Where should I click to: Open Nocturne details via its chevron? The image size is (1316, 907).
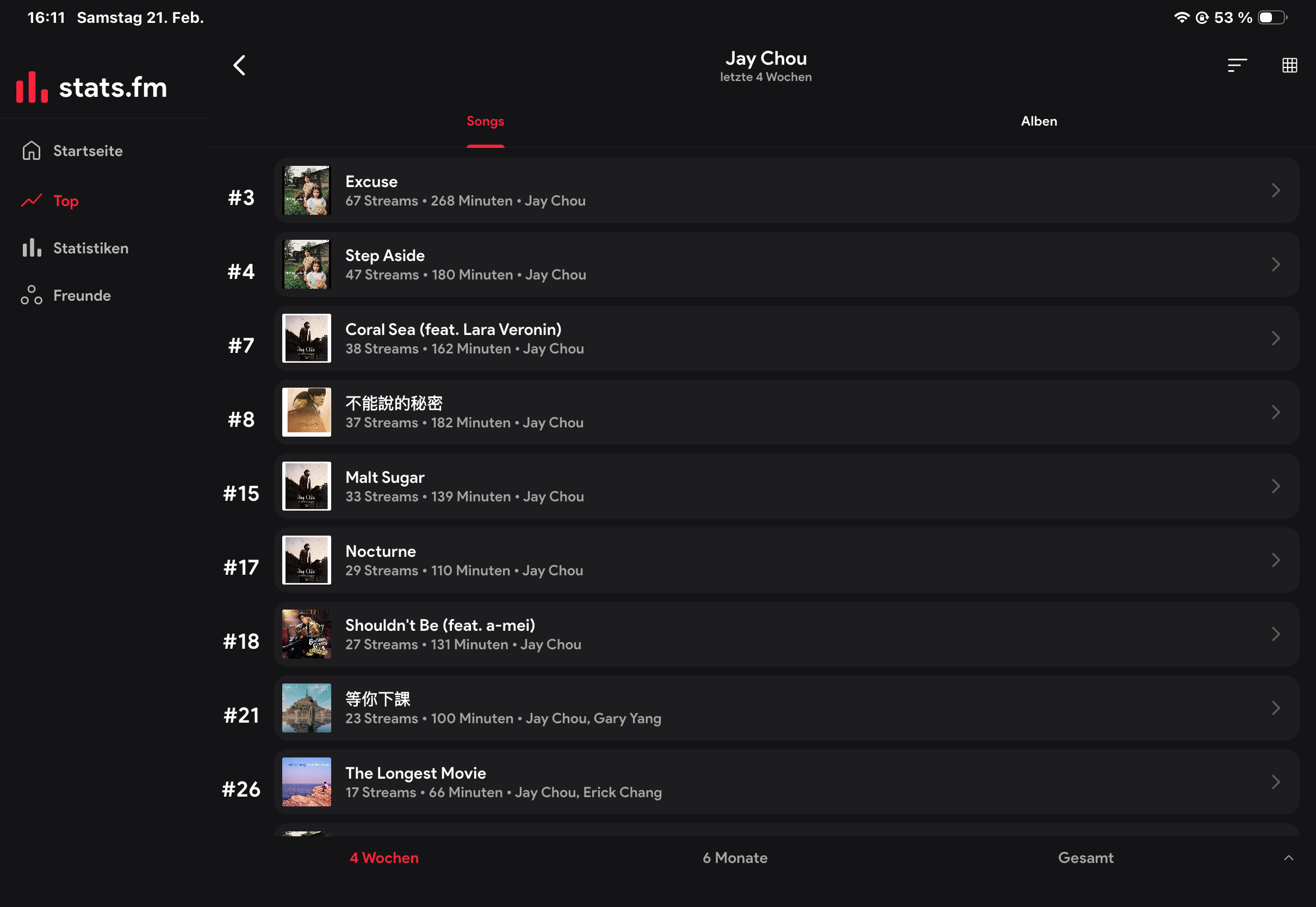point(1276,560)
